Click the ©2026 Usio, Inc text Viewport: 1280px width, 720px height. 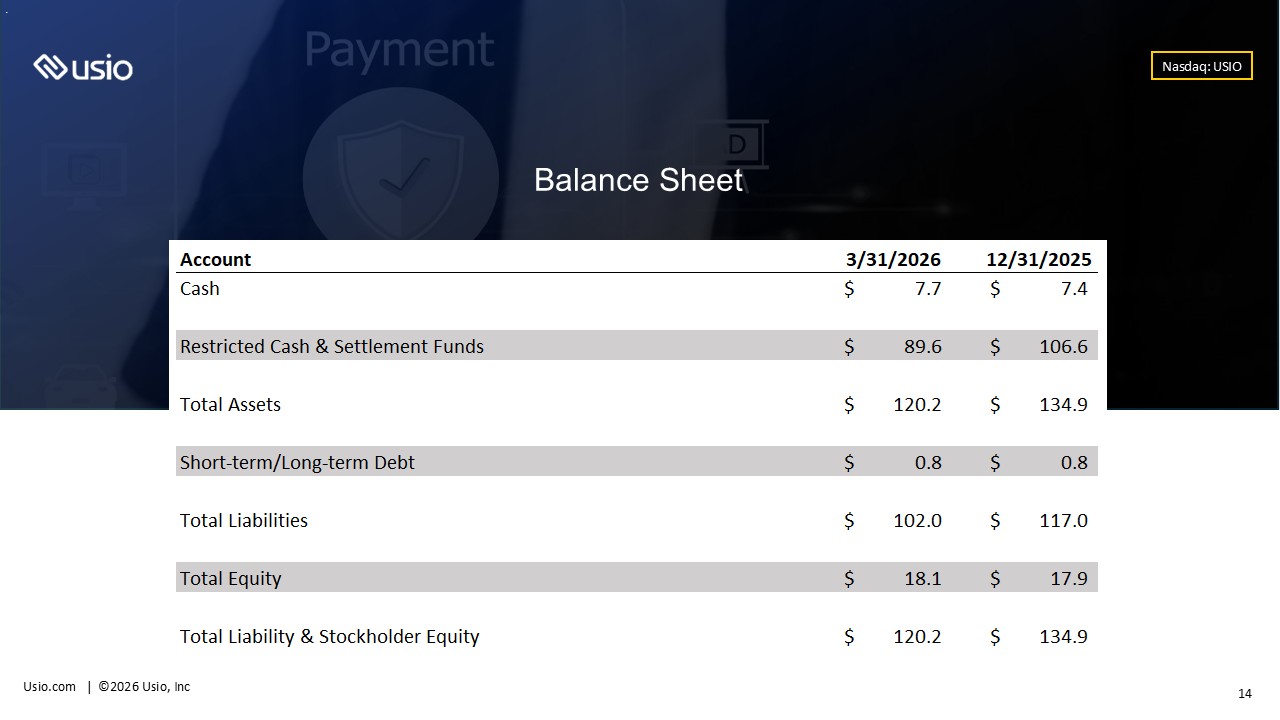(144, 686)
